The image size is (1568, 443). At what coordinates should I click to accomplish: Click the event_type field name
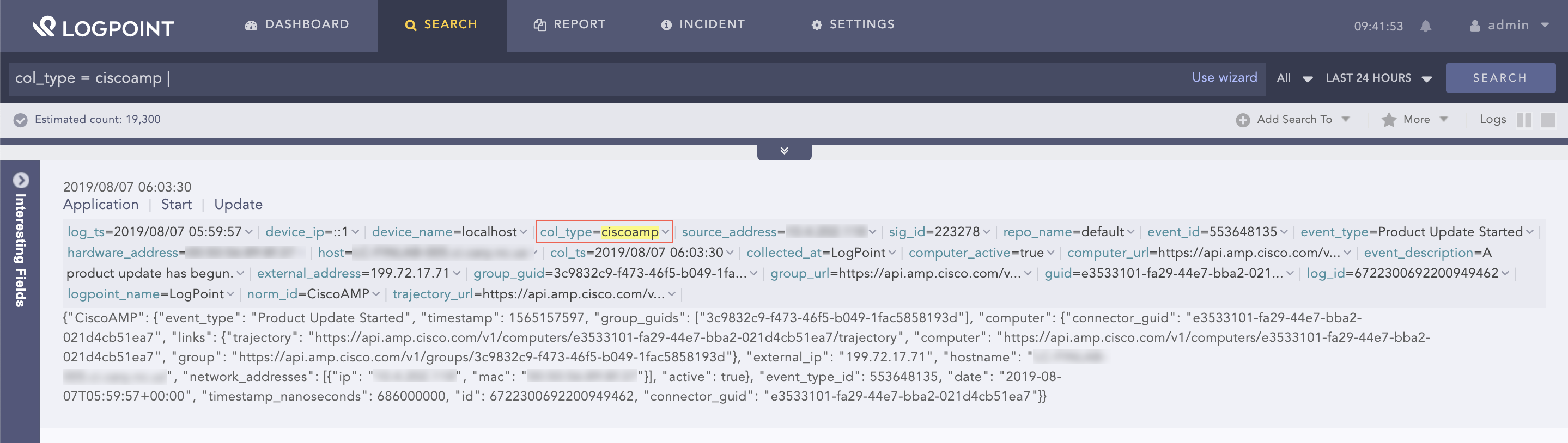pos(1335,232)
